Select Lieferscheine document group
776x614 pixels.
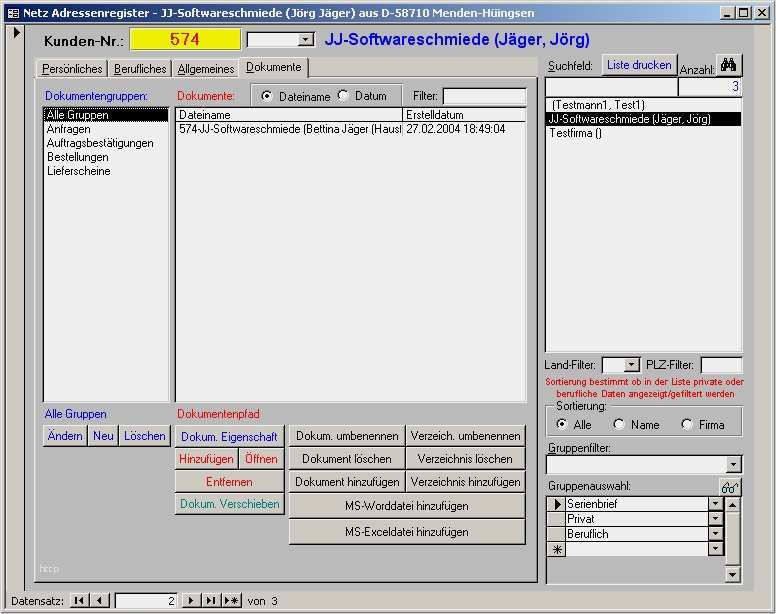[x=106, y=171]
